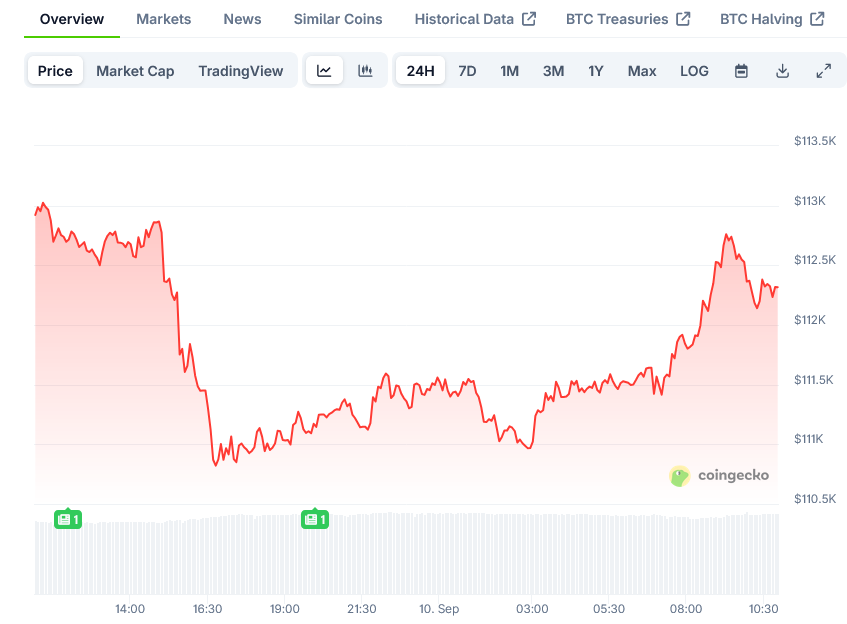Click the $111.5K price axis label

point(814,380)
